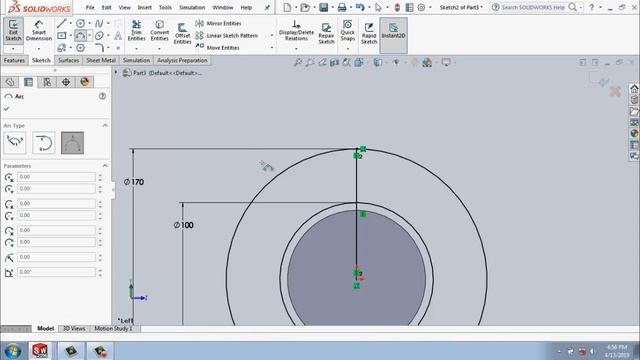Choose the Sketch Fillet tool
The width and height of the screenshot is (640, 360).
tap(99, 48)
